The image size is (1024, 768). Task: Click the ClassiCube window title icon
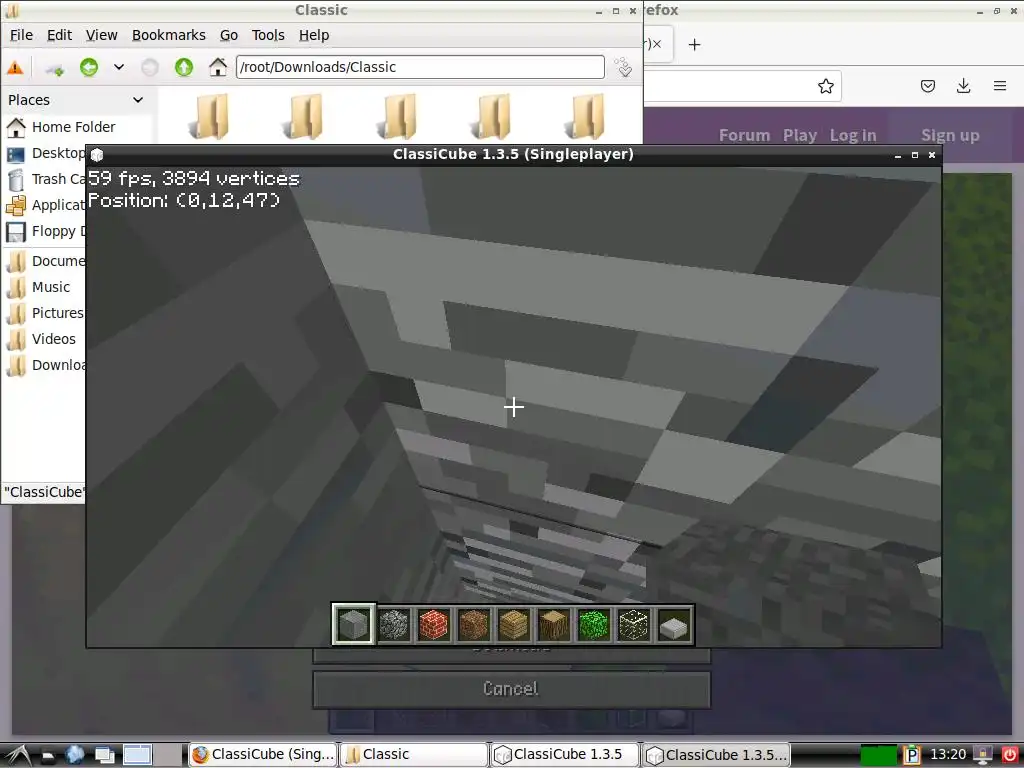pos(97,155)
